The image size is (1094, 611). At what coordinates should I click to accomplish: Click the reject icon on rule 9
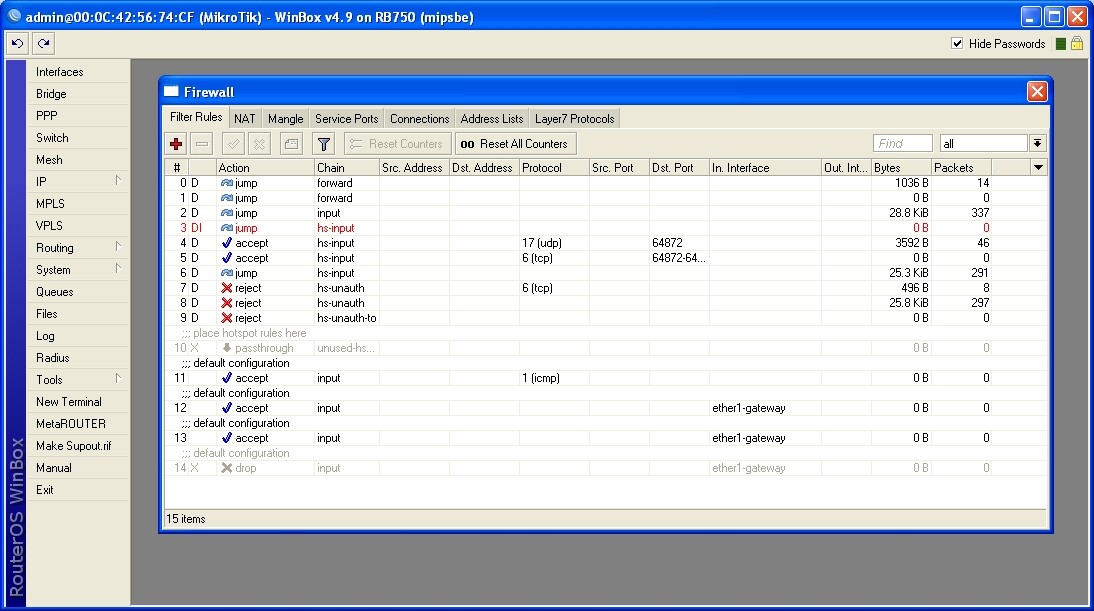(x=227, y=318)
